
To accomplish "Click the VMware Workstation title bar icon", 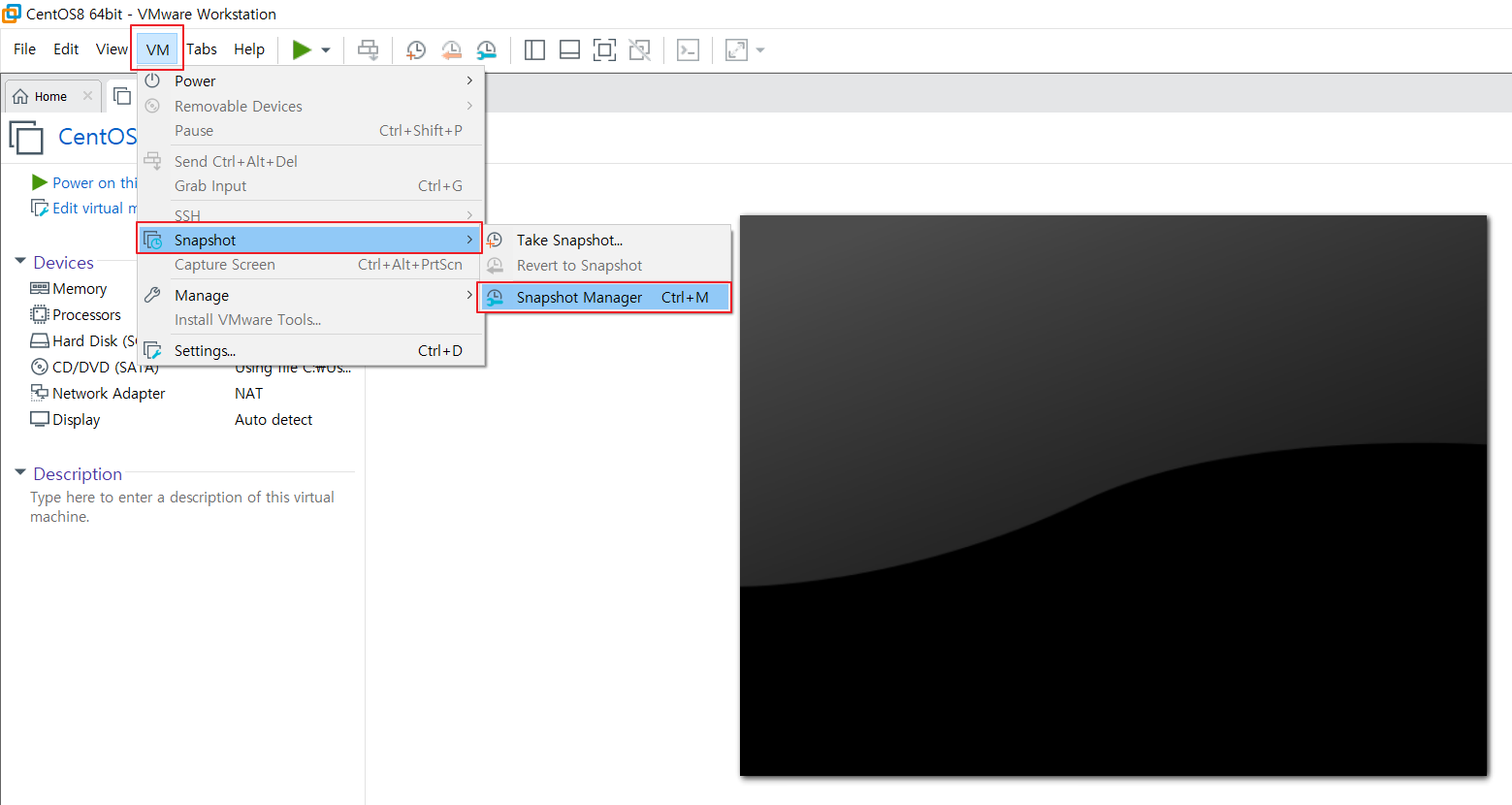I will [12, 14].
